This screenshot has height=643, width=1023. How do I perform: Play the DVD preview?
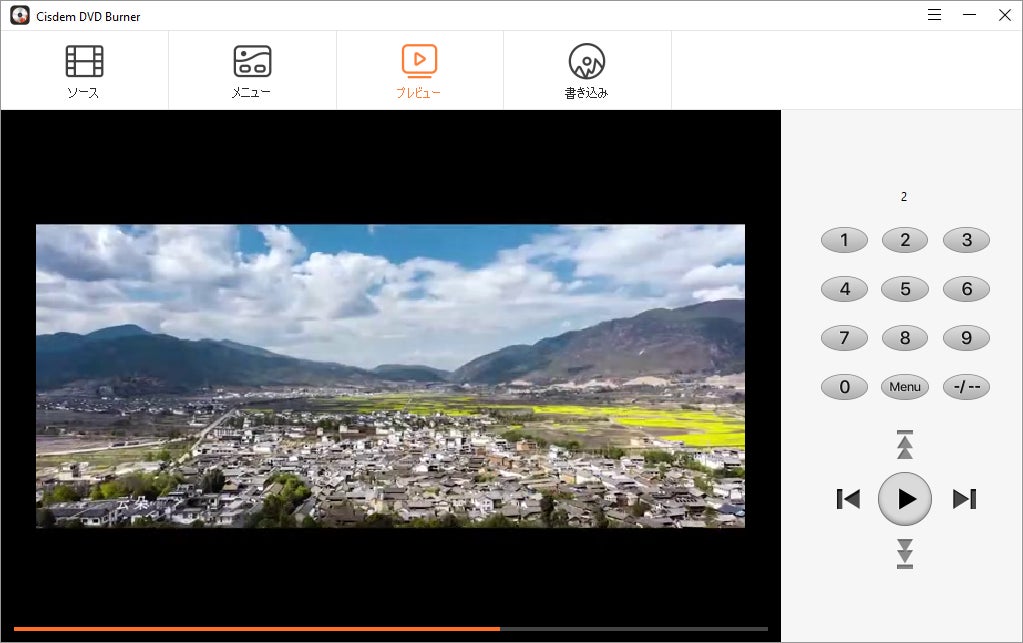tap(905, 499)
